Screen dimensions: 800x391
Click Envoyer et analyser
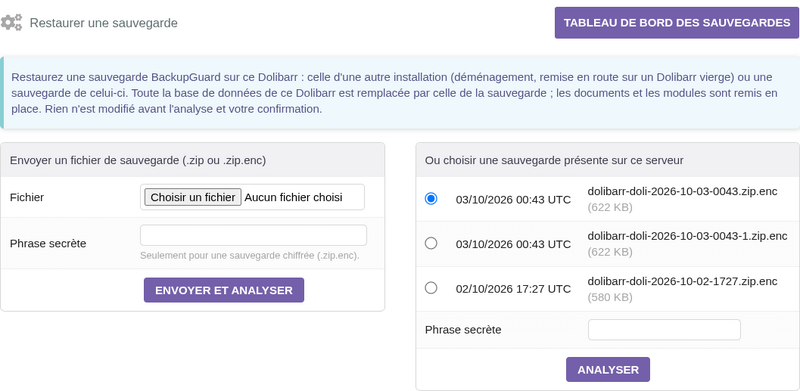pos(224,290)
